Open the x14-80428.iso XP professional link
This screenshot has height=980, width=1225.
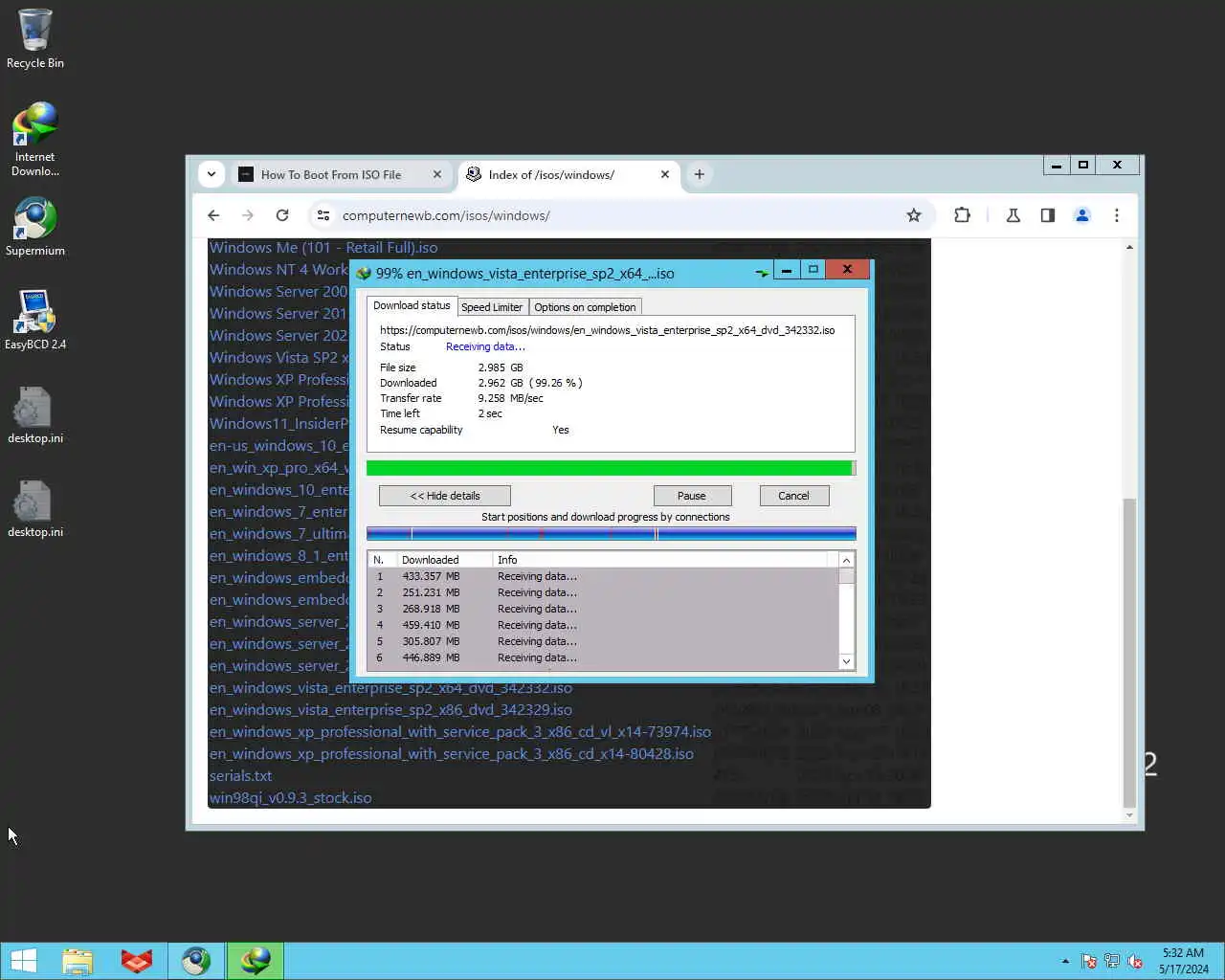[452, 754]
